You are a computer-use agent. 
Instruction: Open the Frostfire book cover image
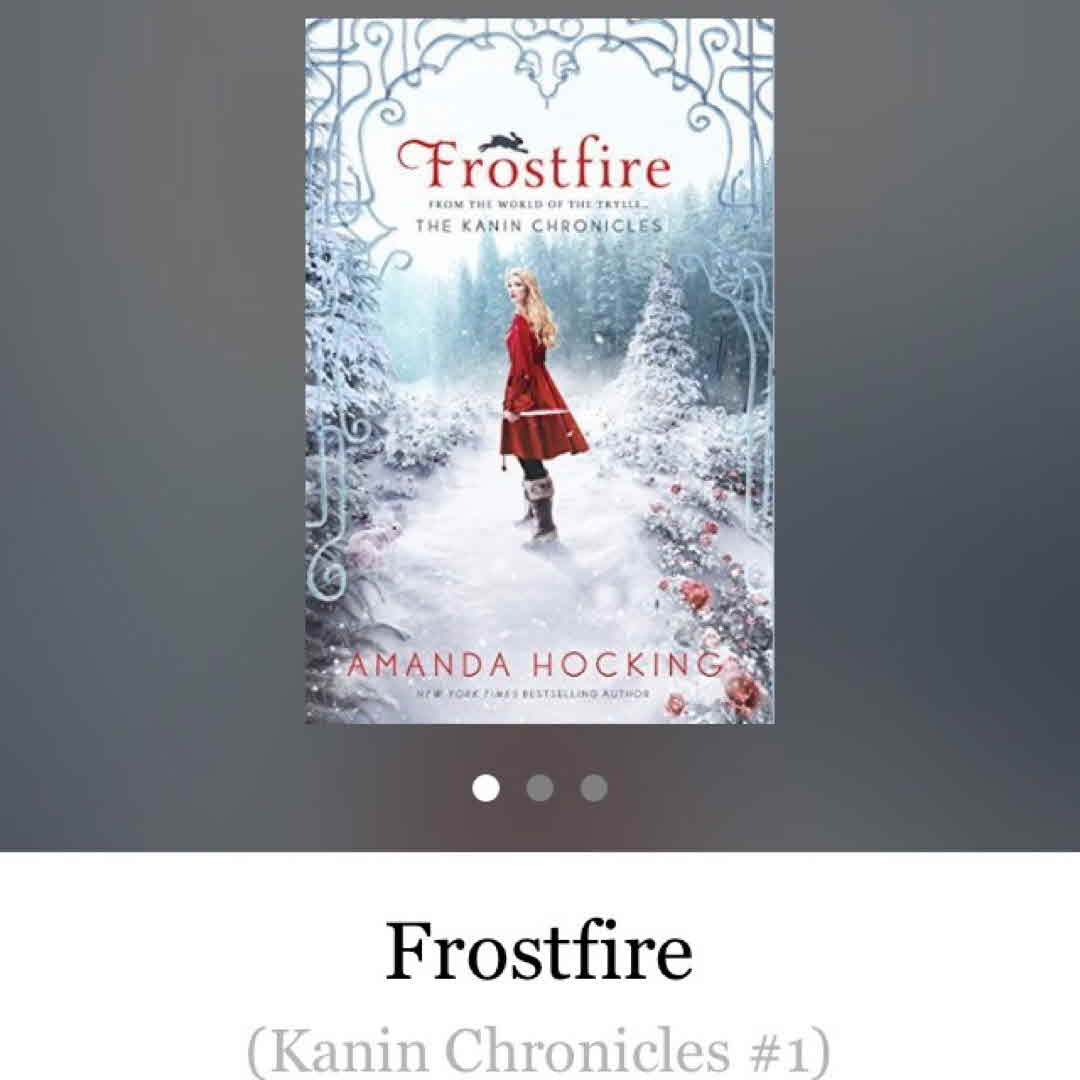(x=540, y=371)
